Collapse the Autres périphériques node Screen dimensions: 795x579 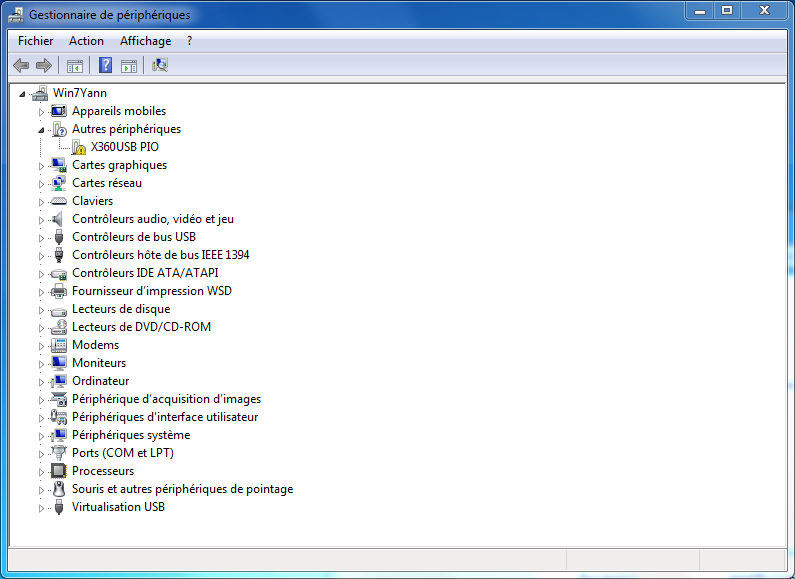click(x=41, y=130)
